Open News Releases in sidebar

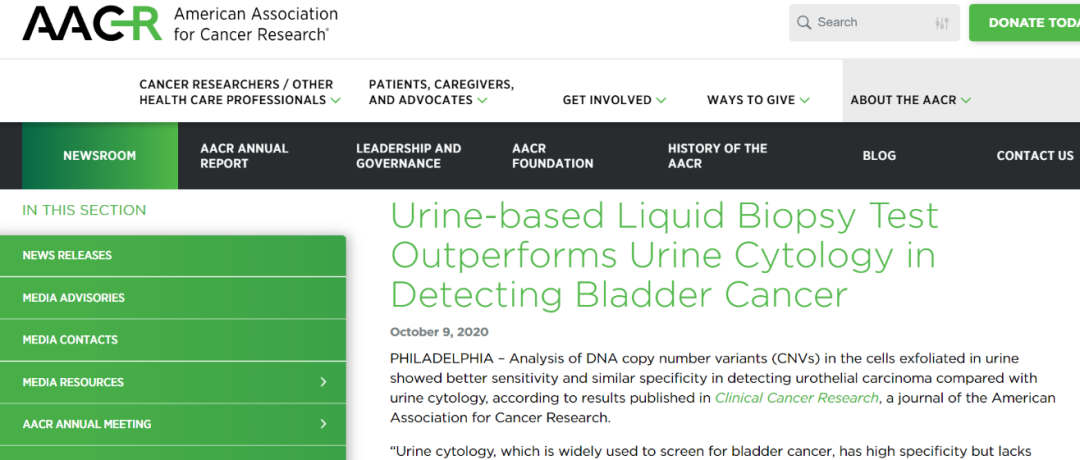pyautogui.click(x=67, y=255)
